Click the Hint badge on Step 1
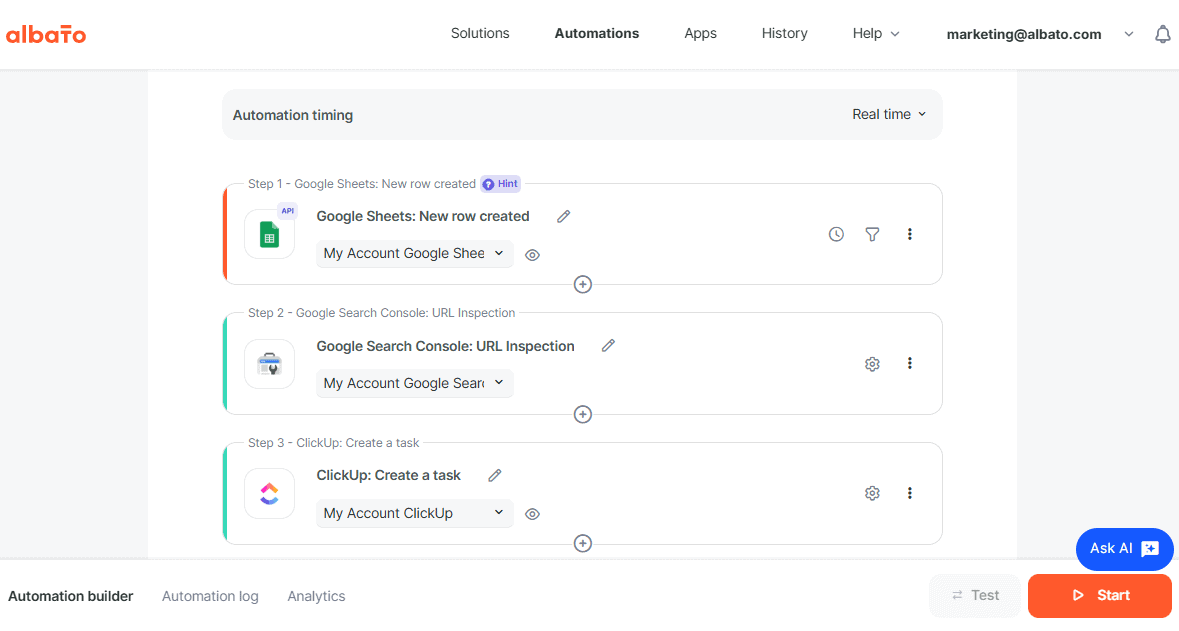 pos(501,184)
